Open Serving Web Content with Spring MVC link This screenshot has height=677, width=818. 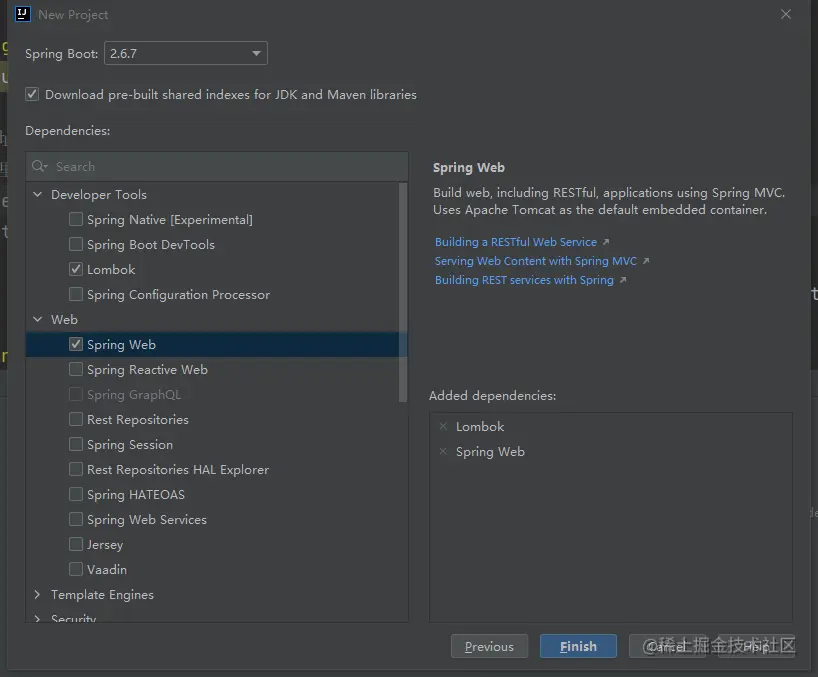(x=536, y=261)
